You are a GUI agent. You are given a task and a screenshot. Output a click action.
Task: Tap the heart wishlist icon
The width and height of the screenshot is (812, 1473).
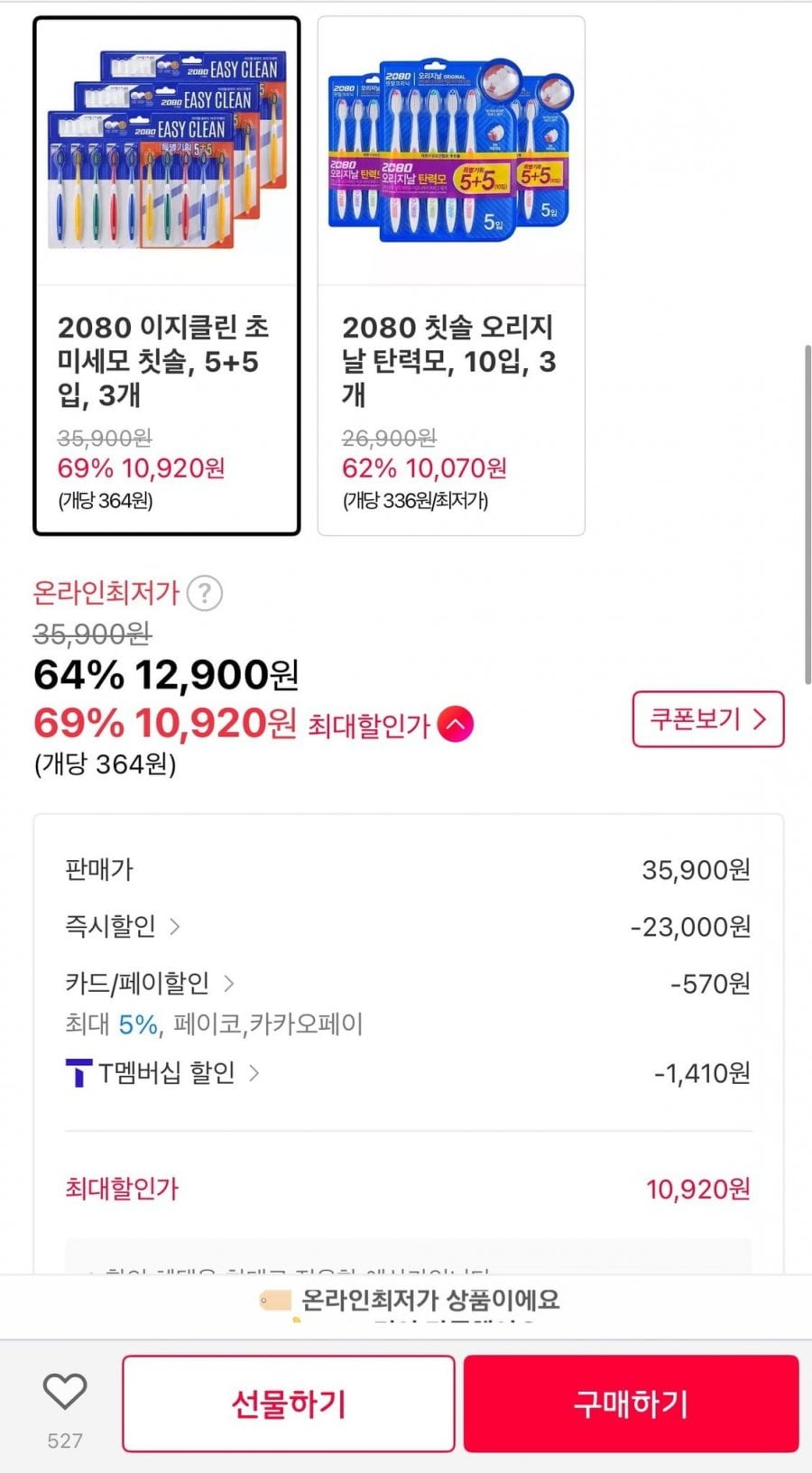click(x=65, y=1391)
